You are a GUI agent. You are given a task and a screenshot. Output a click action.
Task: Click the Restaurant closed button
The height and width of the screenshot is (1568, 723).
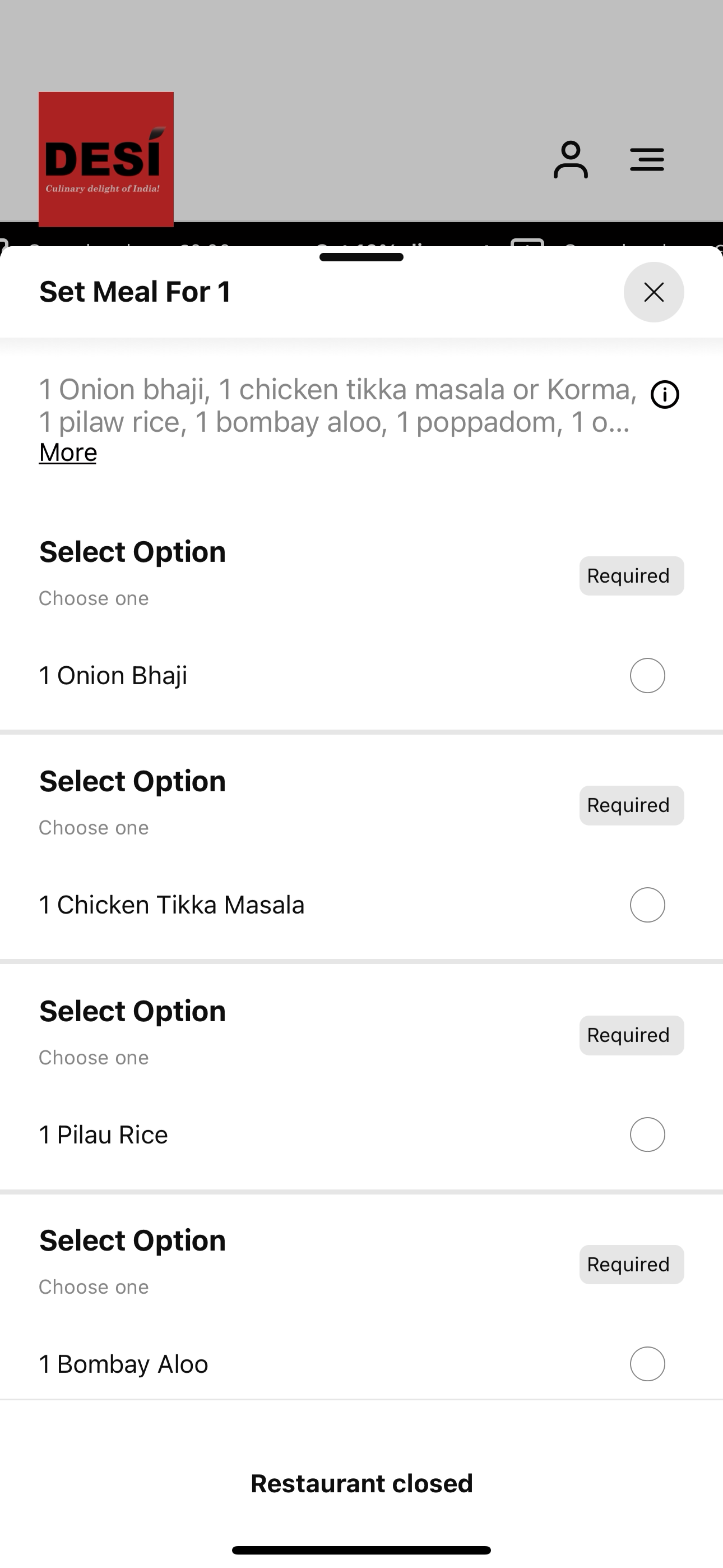(x=361, y=1483)
